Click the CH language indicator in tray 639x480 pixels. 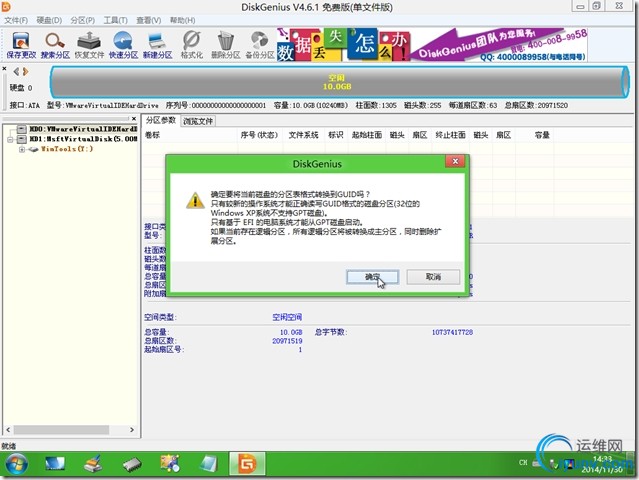click(523, 462)
